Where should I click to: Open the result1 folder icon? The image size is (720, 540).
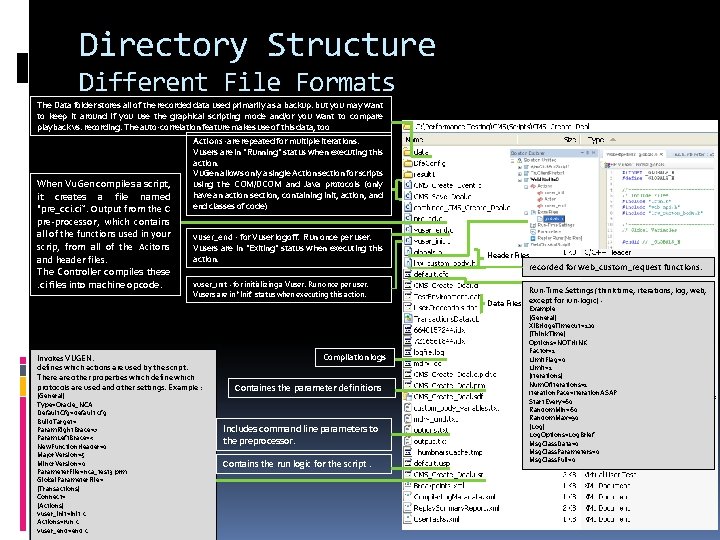pos(407,174)
